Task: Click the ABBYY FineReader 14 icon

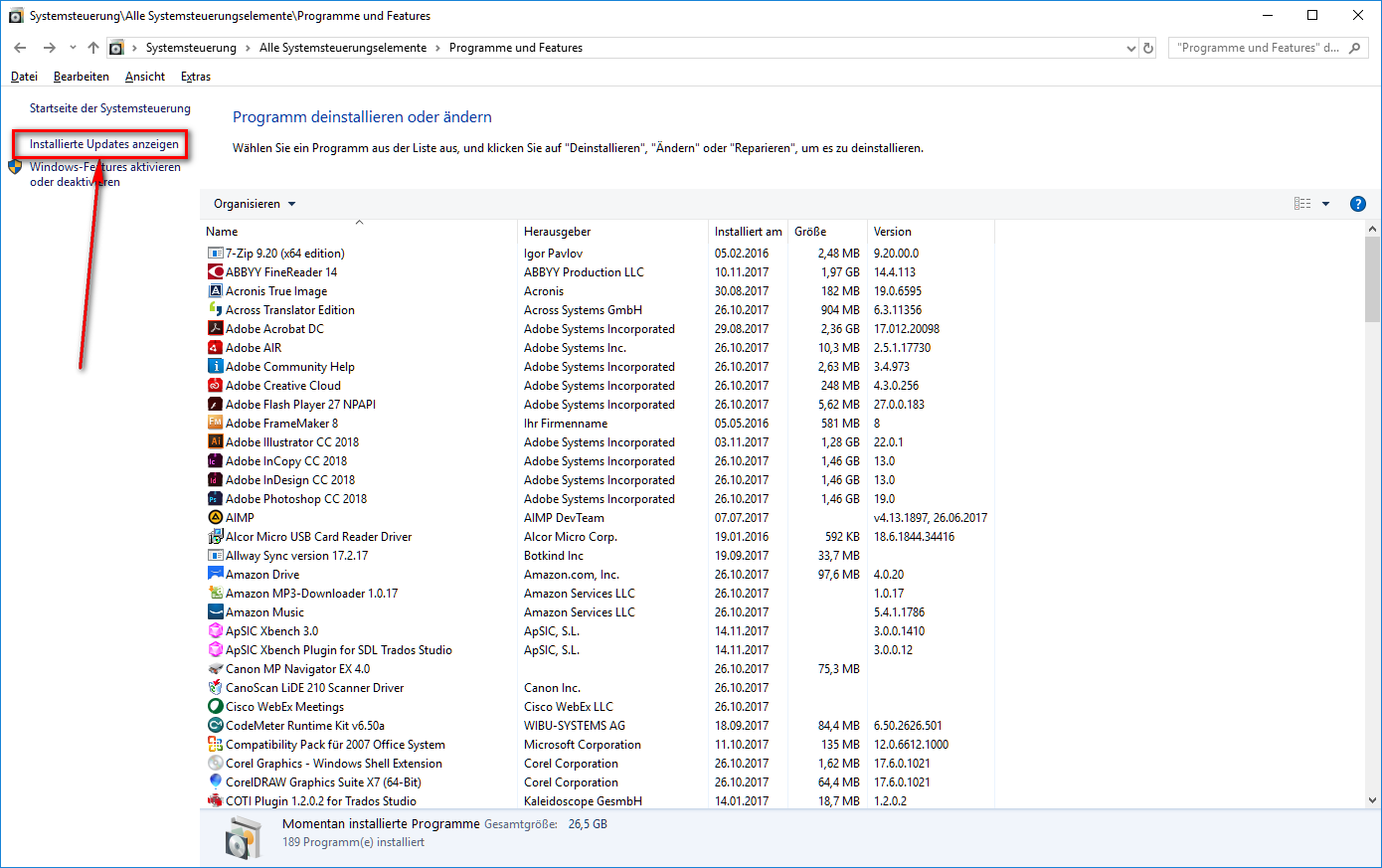Action: 215,271
